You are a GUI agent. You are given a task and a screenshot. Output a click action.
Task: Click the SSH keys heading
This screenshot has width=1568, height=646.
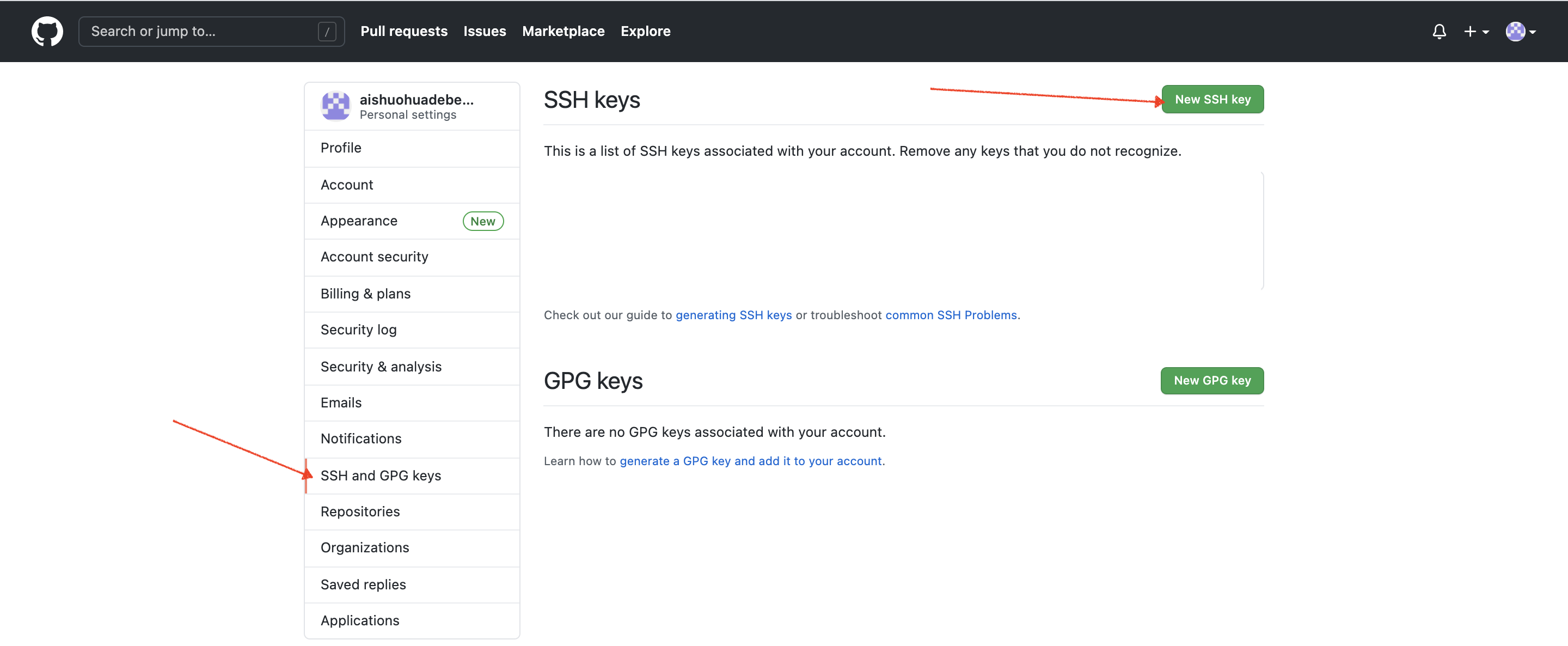tap(592, 100)
